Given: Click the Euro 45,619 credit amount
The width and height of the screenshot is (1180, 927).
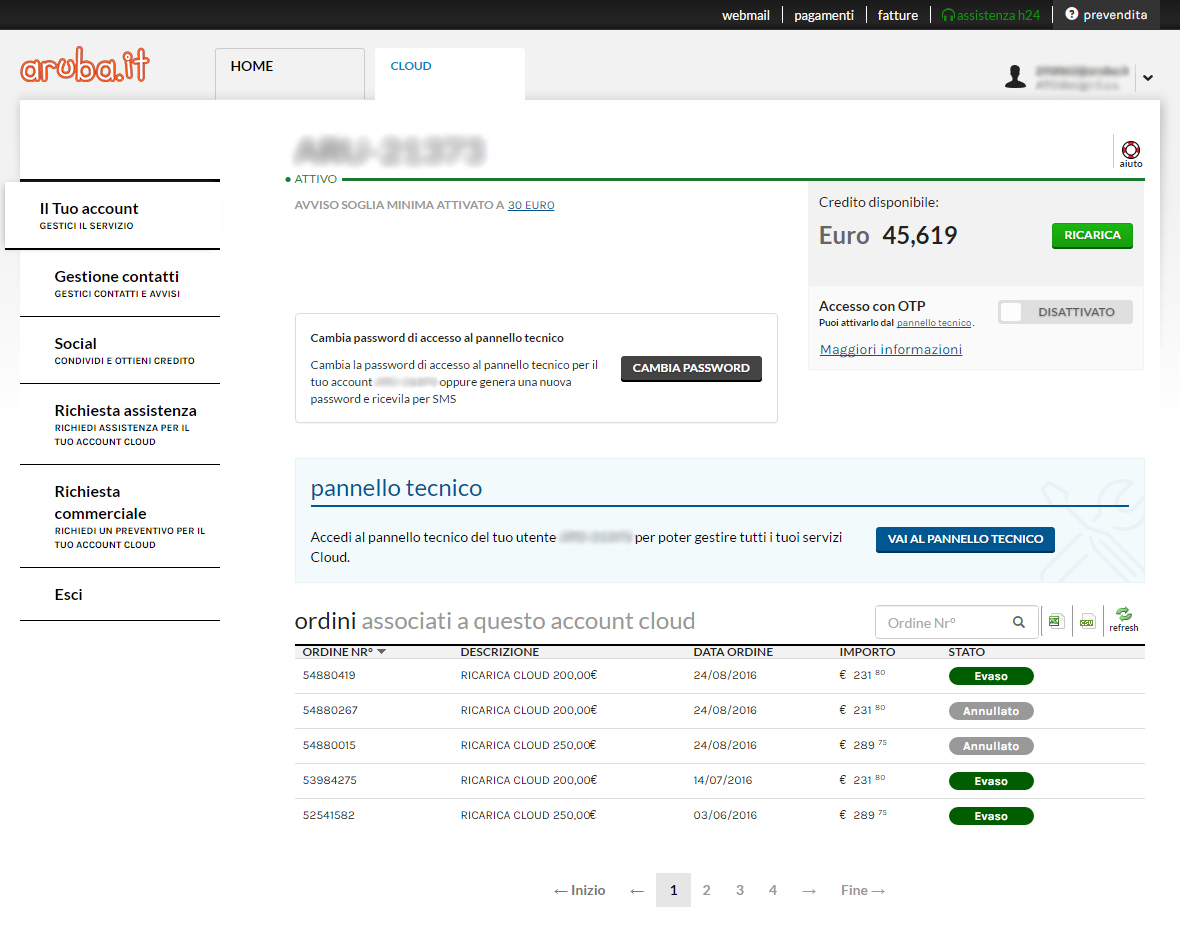Looking at the screenshot, I should coord(888,236).
